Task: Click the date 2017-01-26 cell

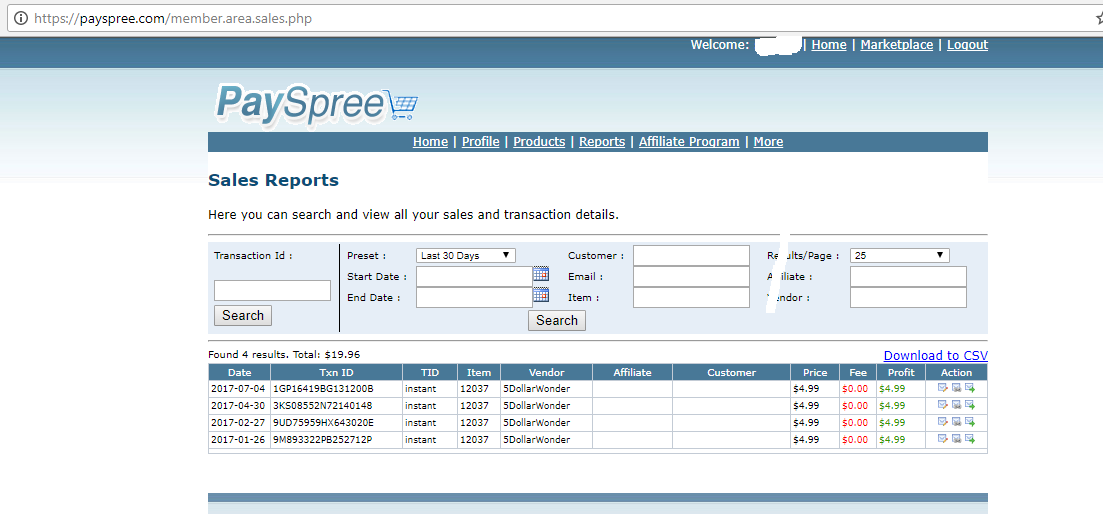Action: [238, 439]
